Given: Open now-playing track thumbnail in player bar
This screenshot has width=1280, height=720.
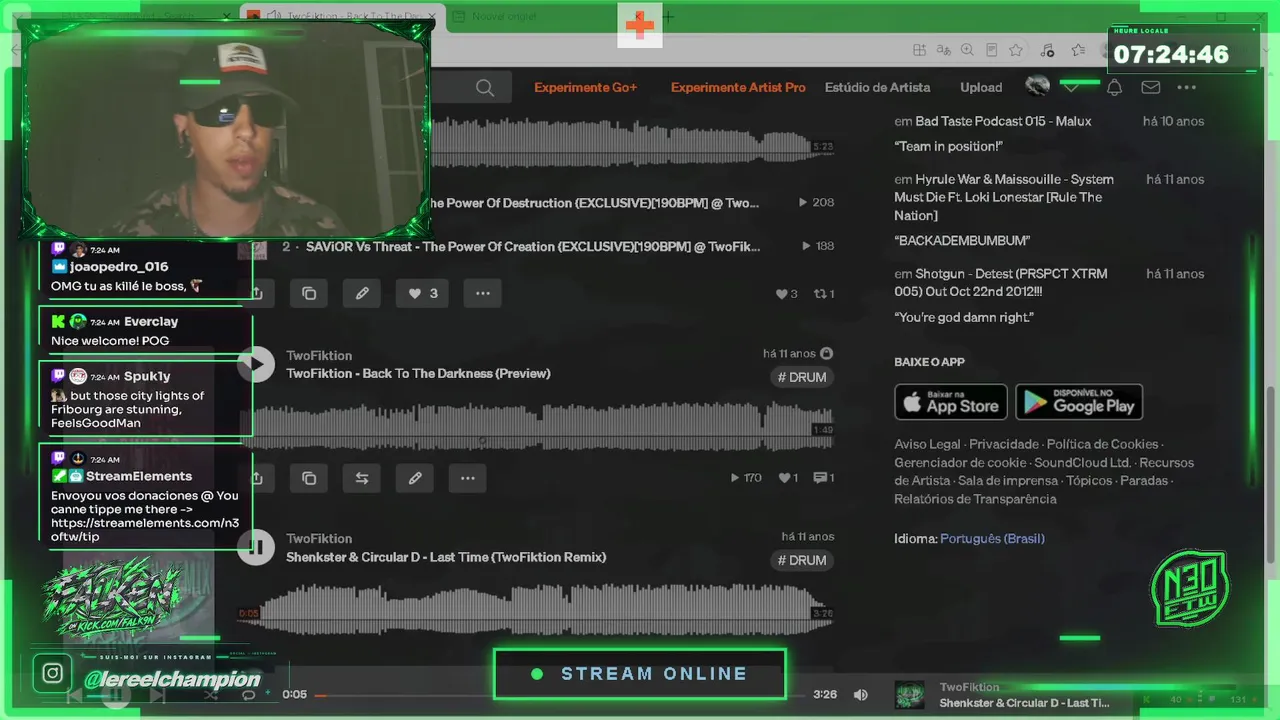Looking at the screenshot, I should [x=909, y=695].
